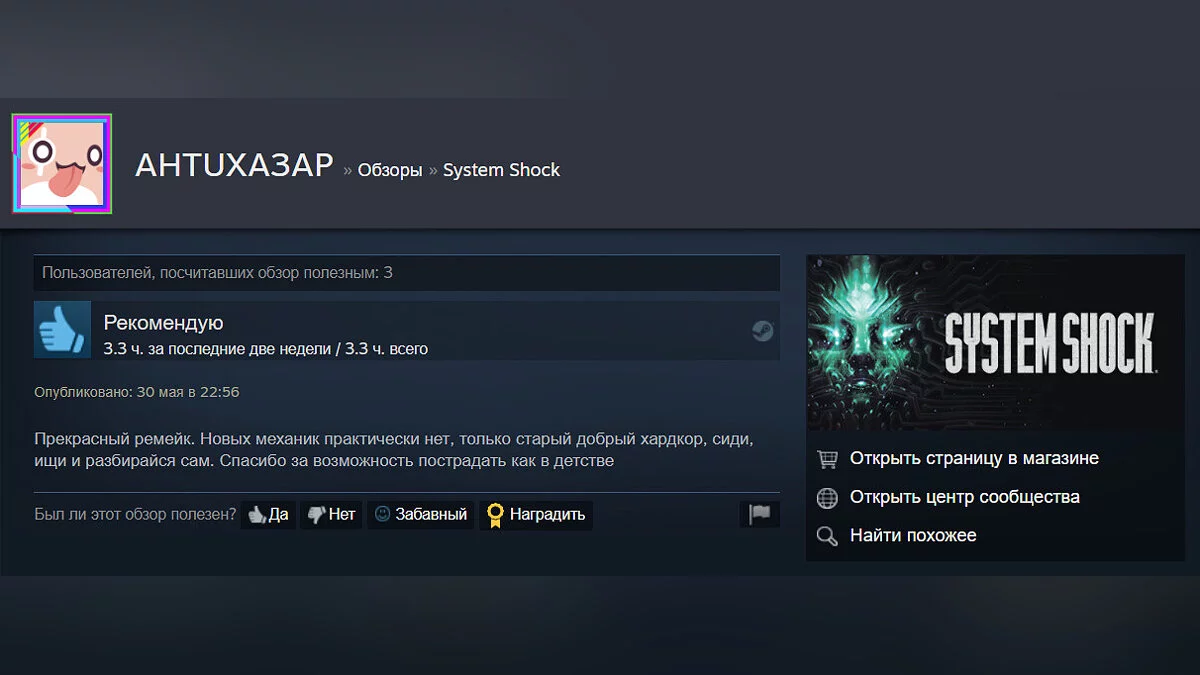Viewport: 1200px width, 675px height.
Task: Click the review text starting Прекрасный ремейк
Action: [393, 450]
